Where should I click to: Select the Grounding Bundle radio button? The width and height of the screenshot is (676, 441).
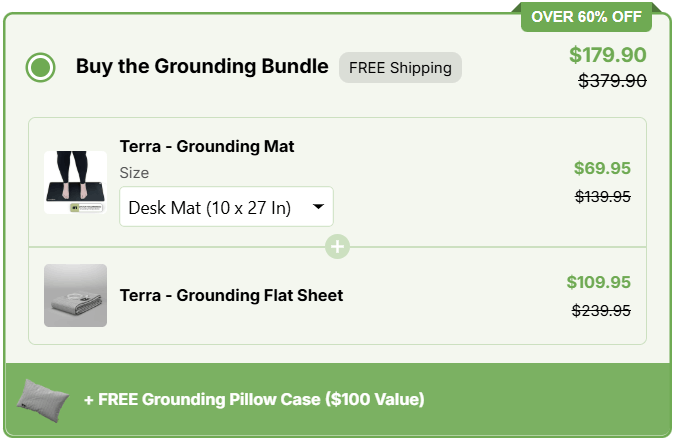pos(41,68)
